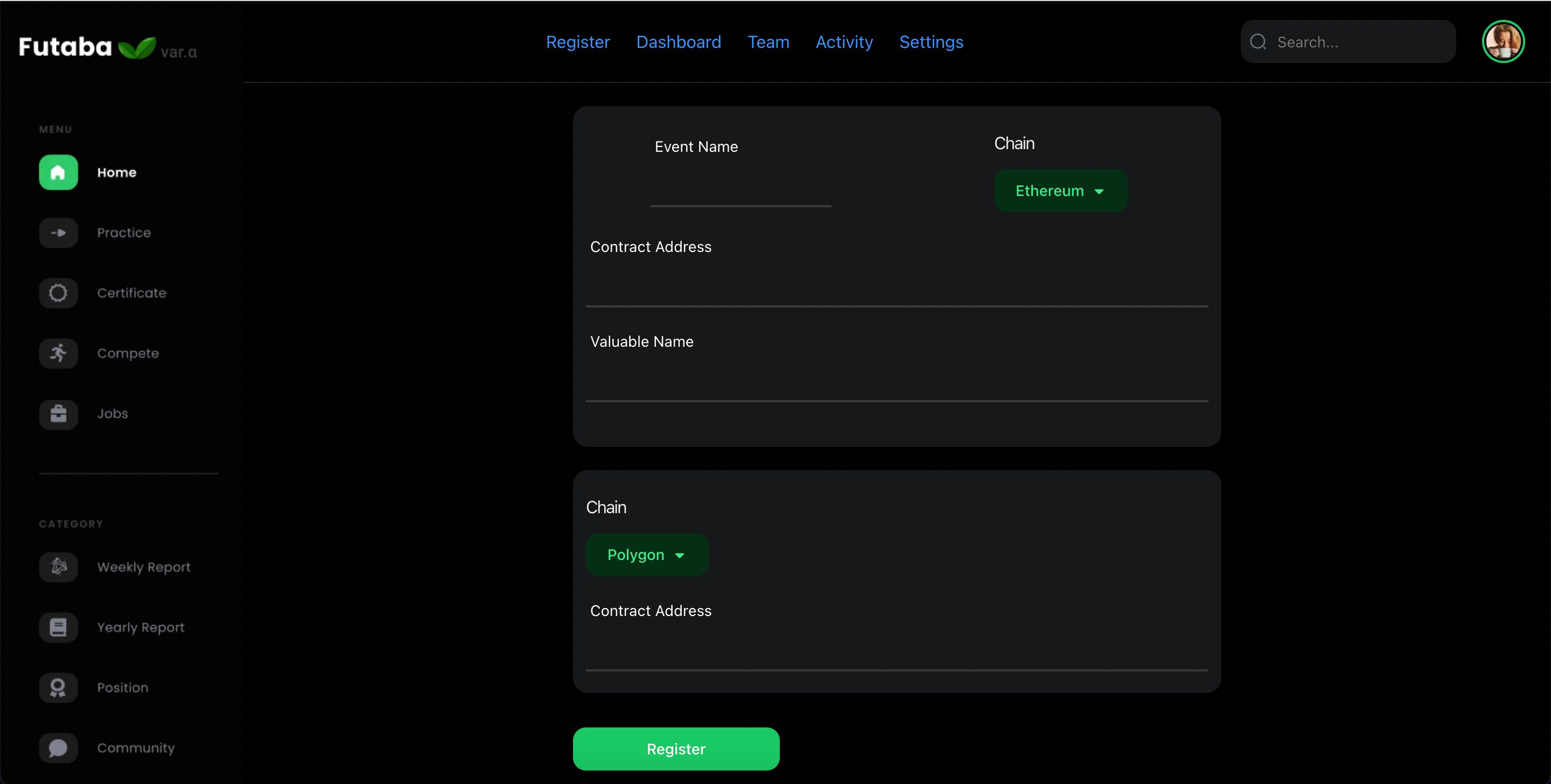The width and height of the screenshot is (1551, 784).
Task: Open the Register nav link
Action: [x=578, y=41]
